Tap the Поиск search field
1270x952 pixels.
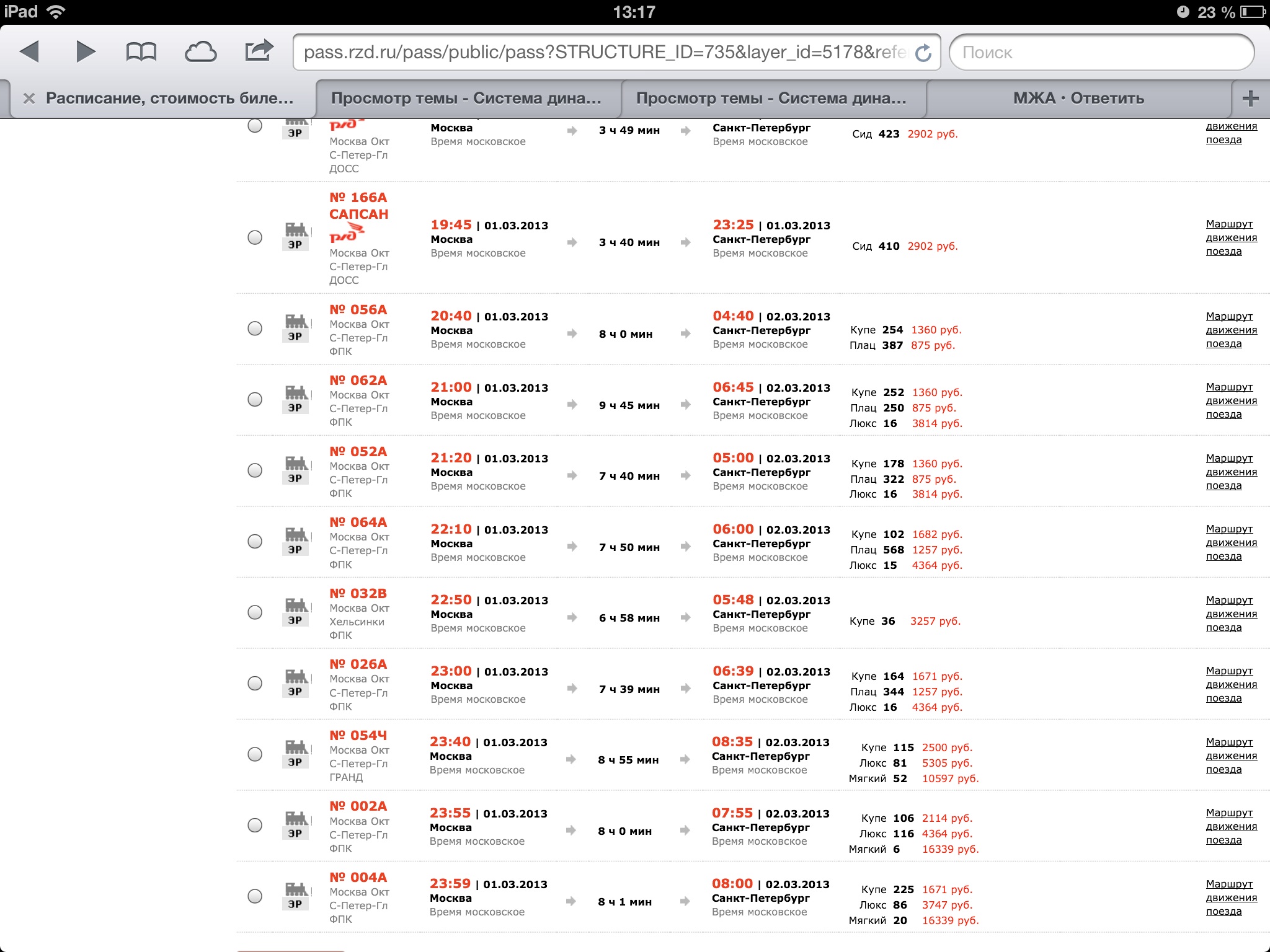[x=1101, y=53]
